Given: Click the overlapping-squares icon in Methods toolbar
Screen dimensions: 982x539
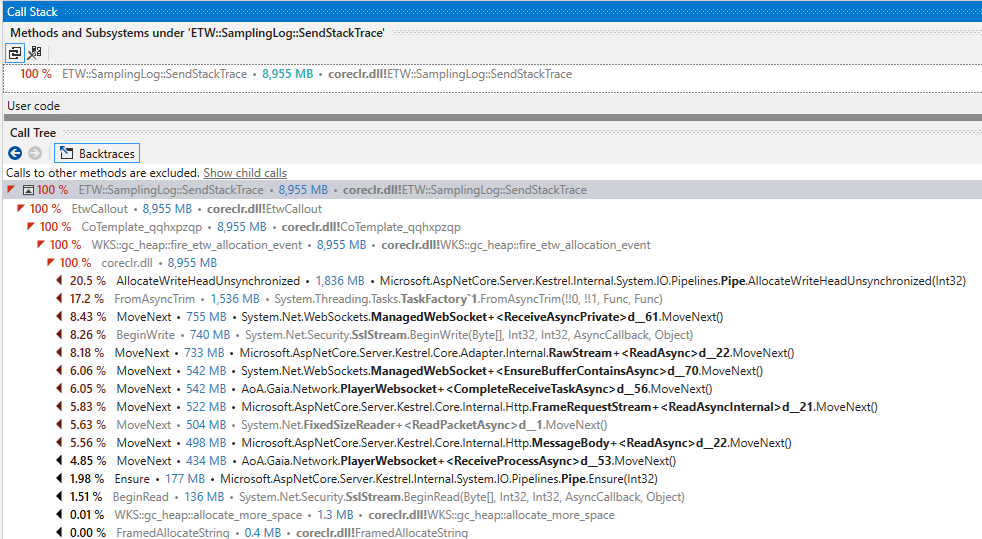Looking at the screenshot, I should (x=15, y=52).
